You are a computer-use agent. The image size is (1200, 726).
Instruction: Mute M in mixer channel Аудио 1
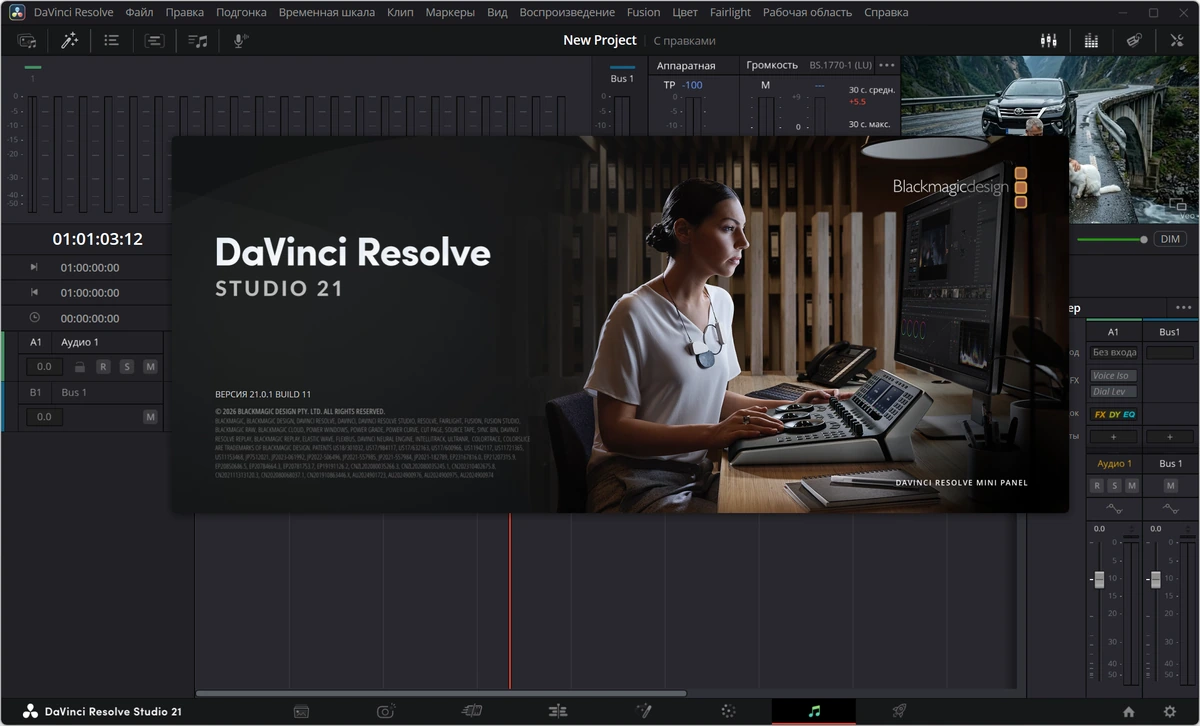coord(1132,485)
